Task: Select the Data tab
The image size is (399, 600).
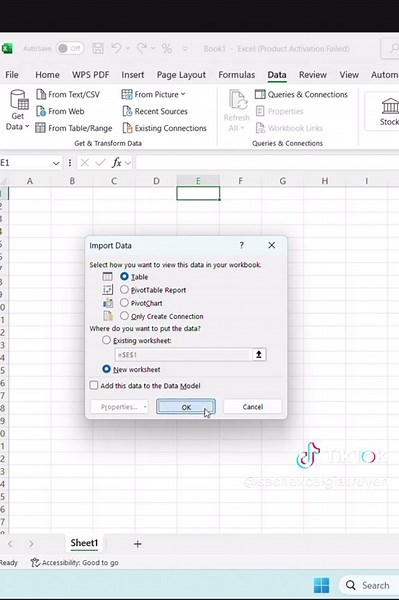Action: coord(277,75)
